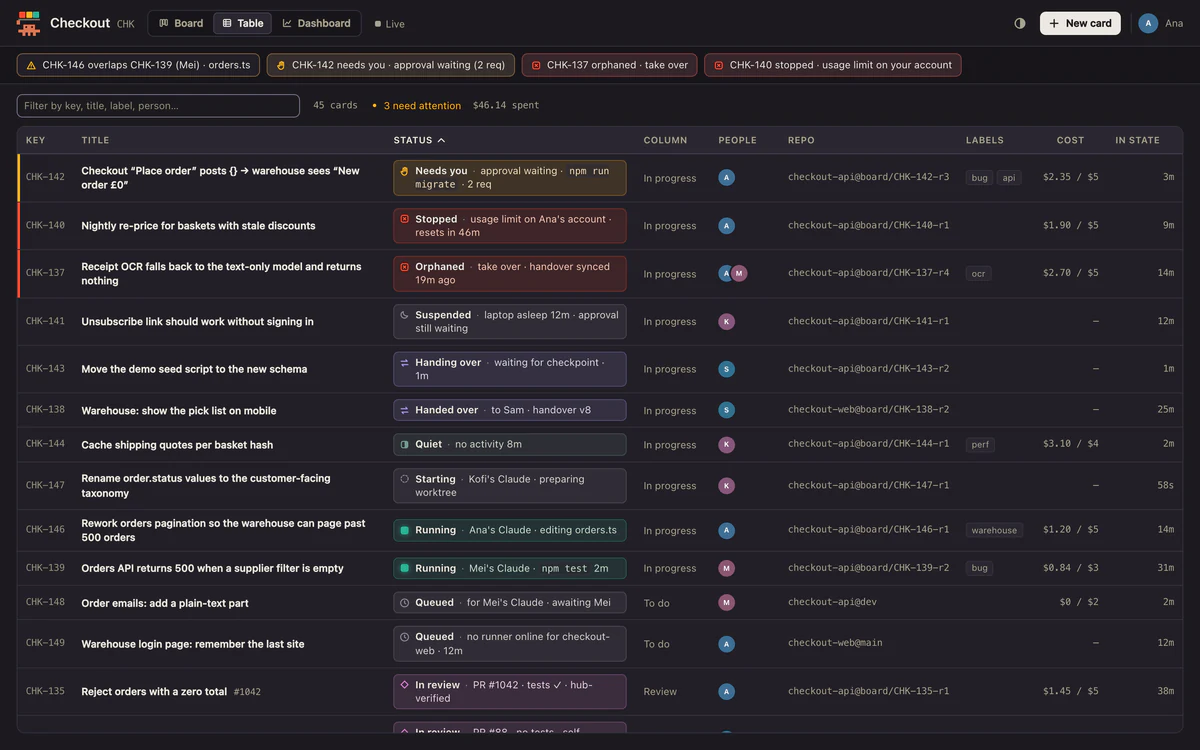This screenshot has height=750, width=1200.
Task: Click the Handing over arrows icon for CHK-143
Action: (405, 363)
